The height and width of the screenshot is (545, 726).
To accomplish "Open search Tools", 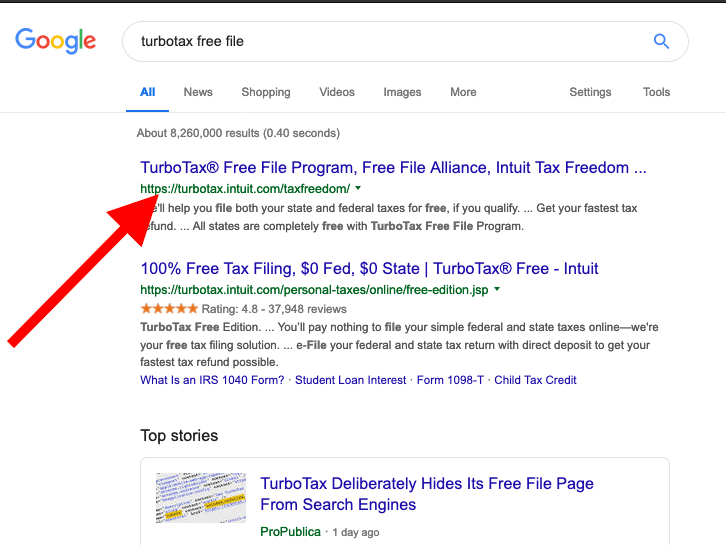I will [656, 92].
